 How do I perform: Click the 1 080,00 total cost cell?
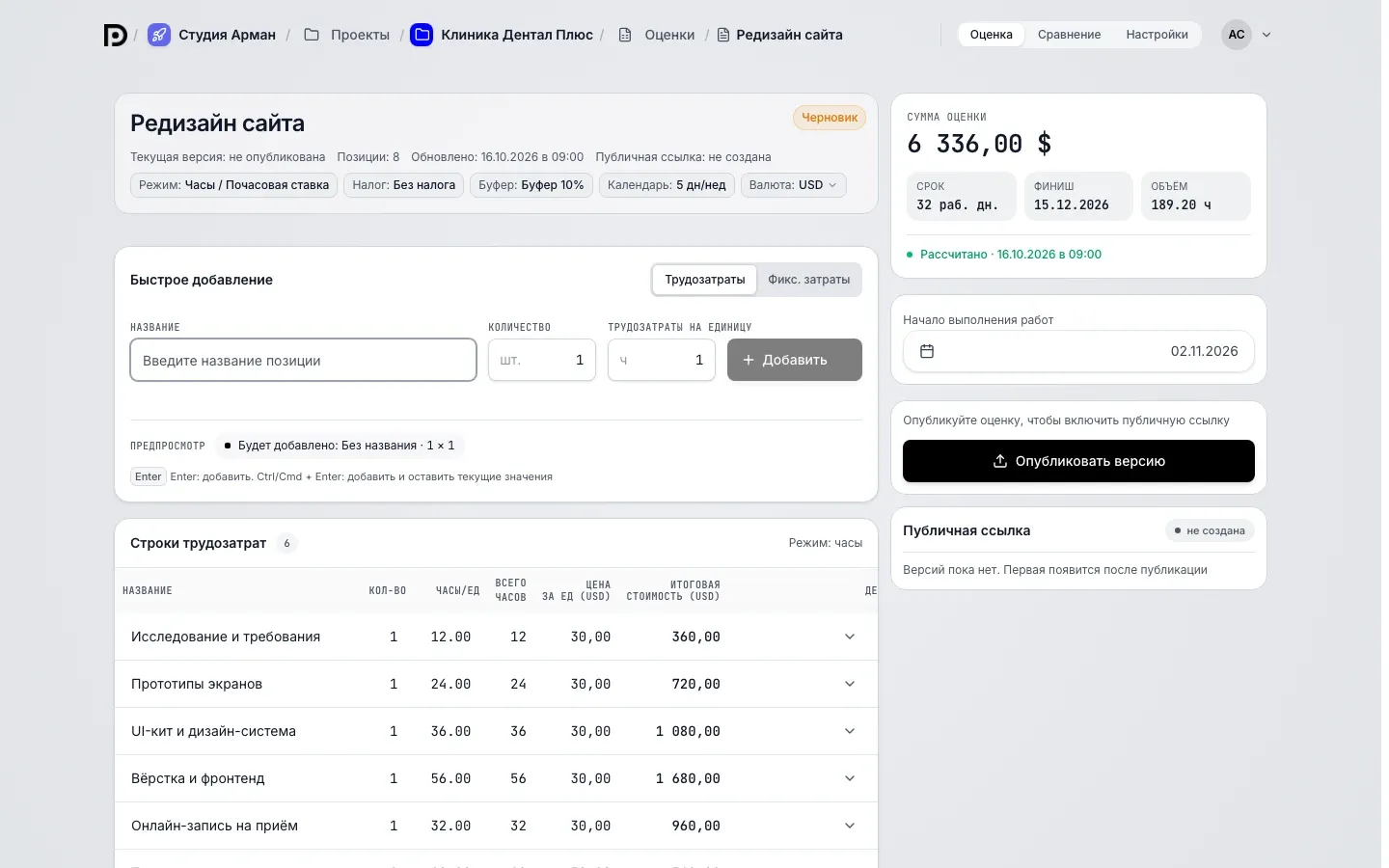pos(688,731)
